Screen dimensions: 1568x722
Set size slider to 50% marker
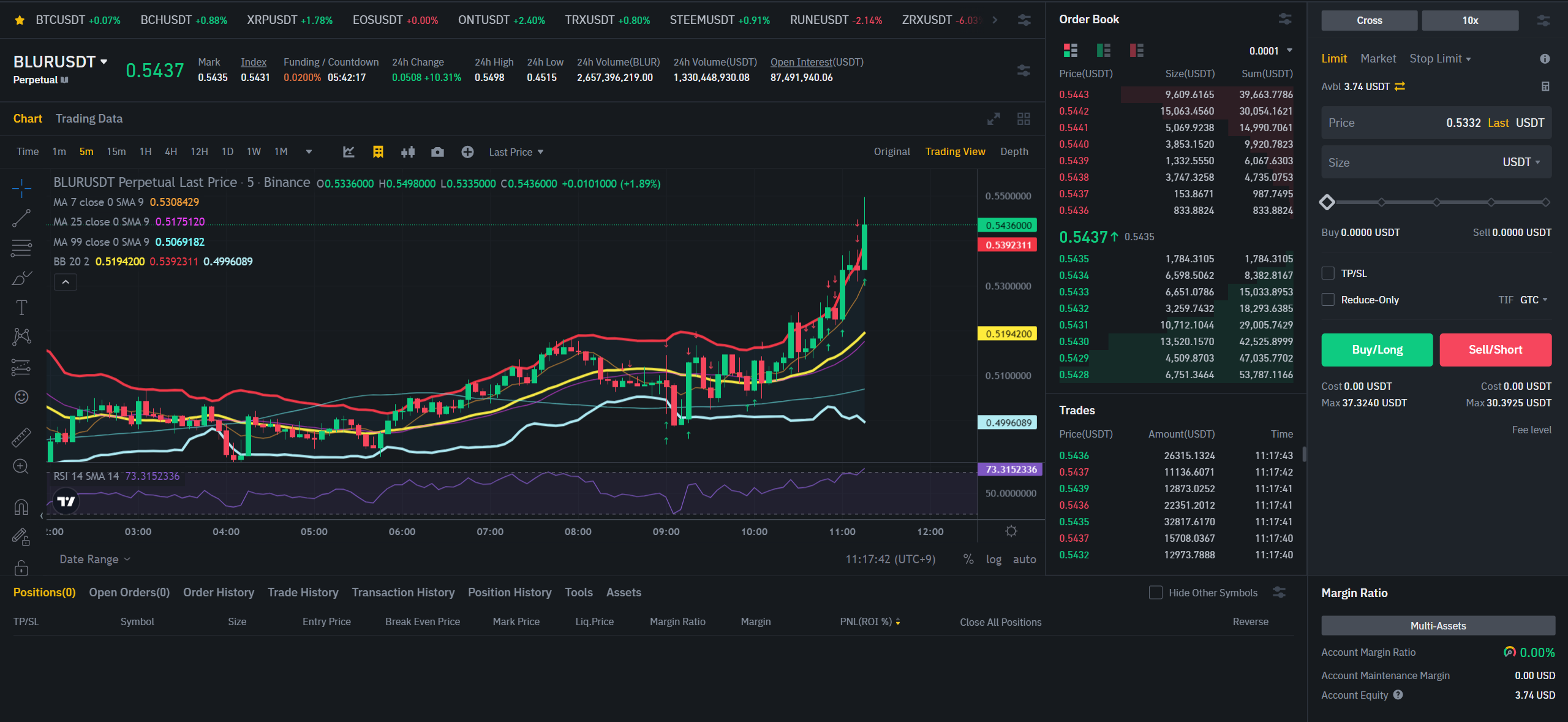pyautogui.click(x=1436, y=202)
